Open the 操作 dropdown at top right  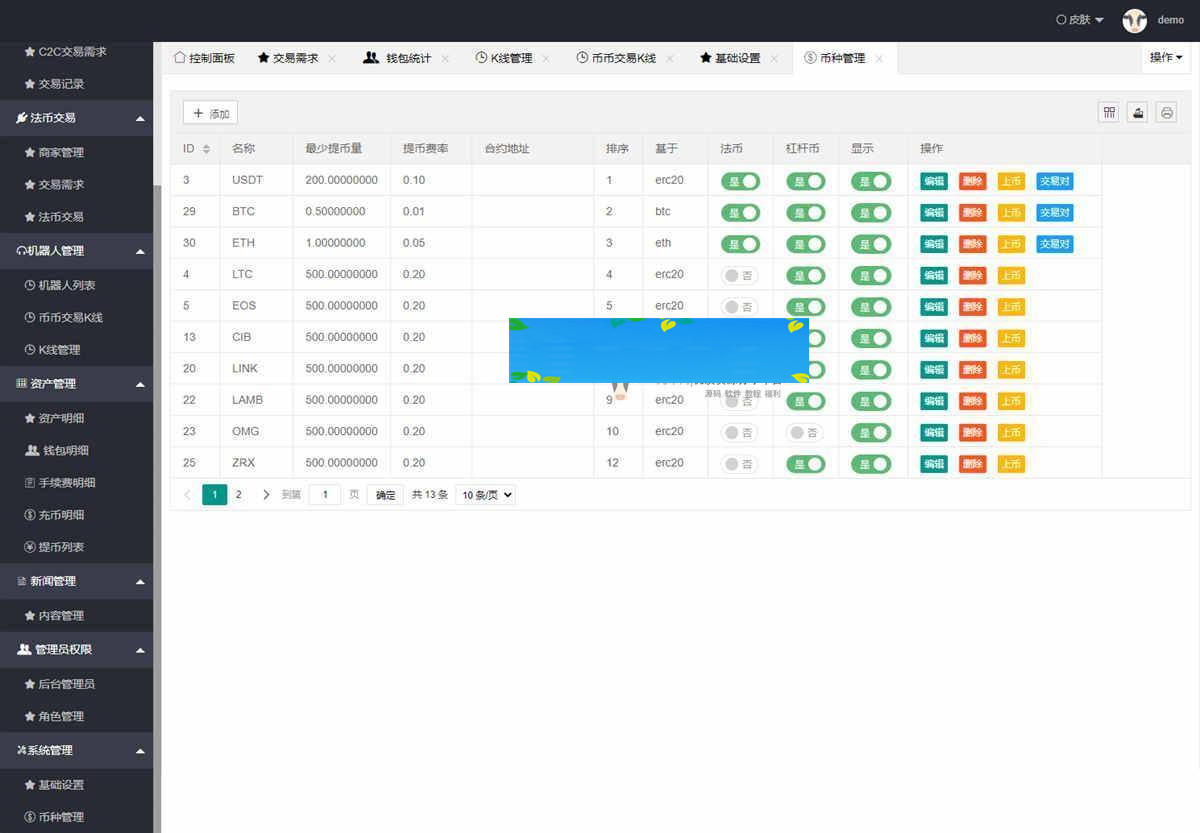pyautogui.click(x=1165, y=58)
